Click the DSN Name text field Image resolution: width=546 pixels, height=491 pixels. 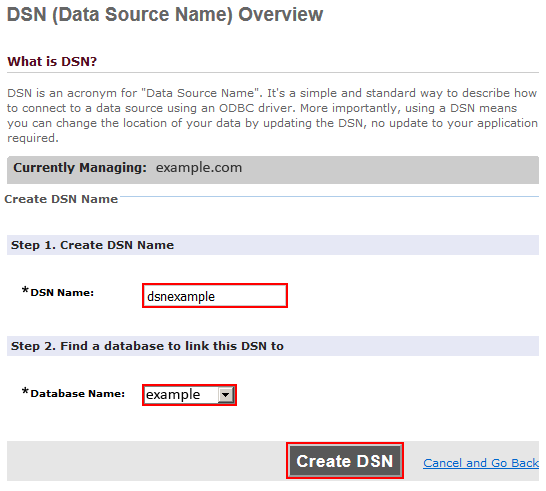pos(215,296)
